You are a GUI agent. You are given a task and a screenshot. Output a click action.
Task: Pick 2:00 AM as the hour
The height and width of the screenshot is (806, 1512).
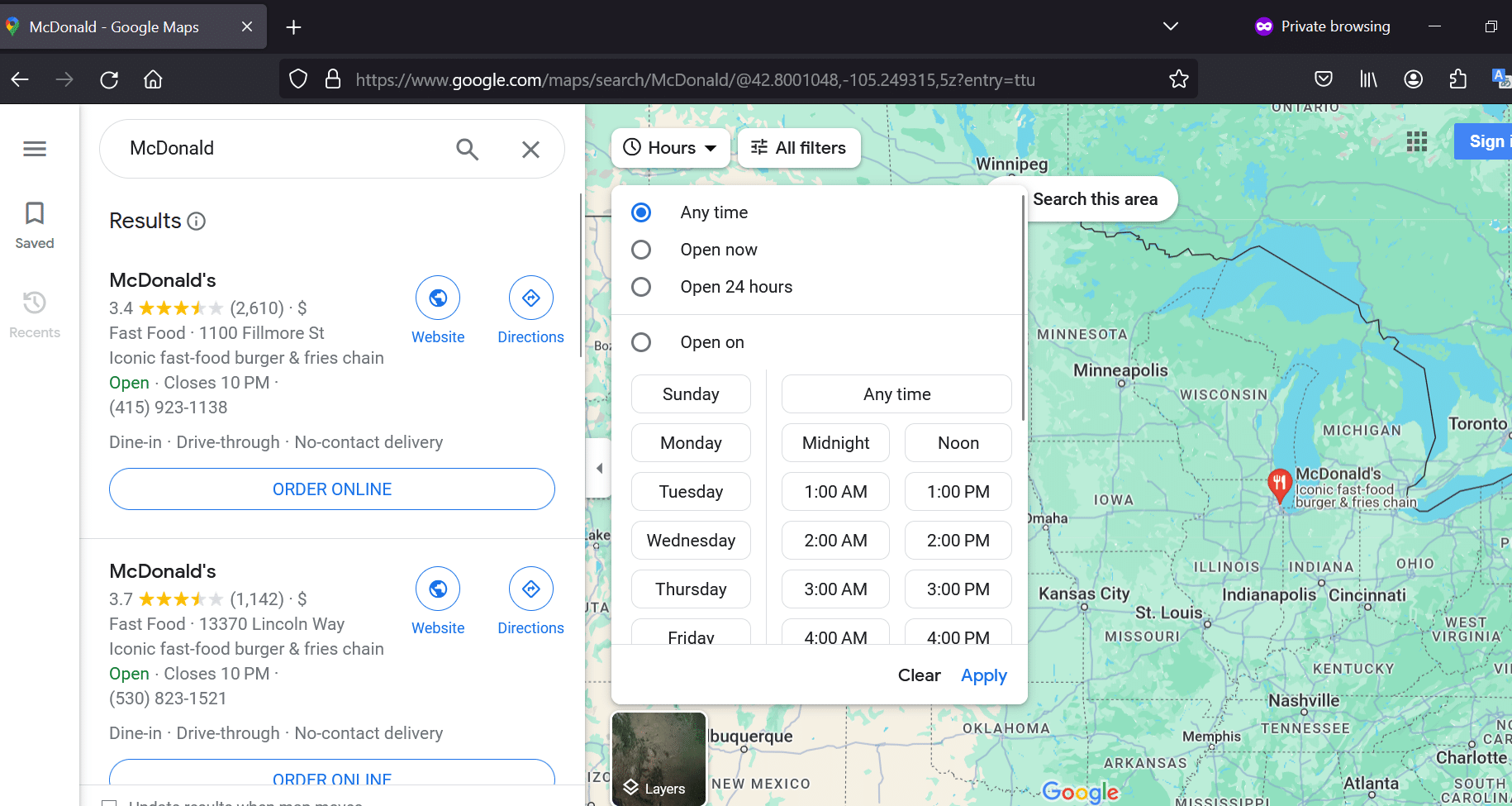pyautogui.click(x=835, y=541)
